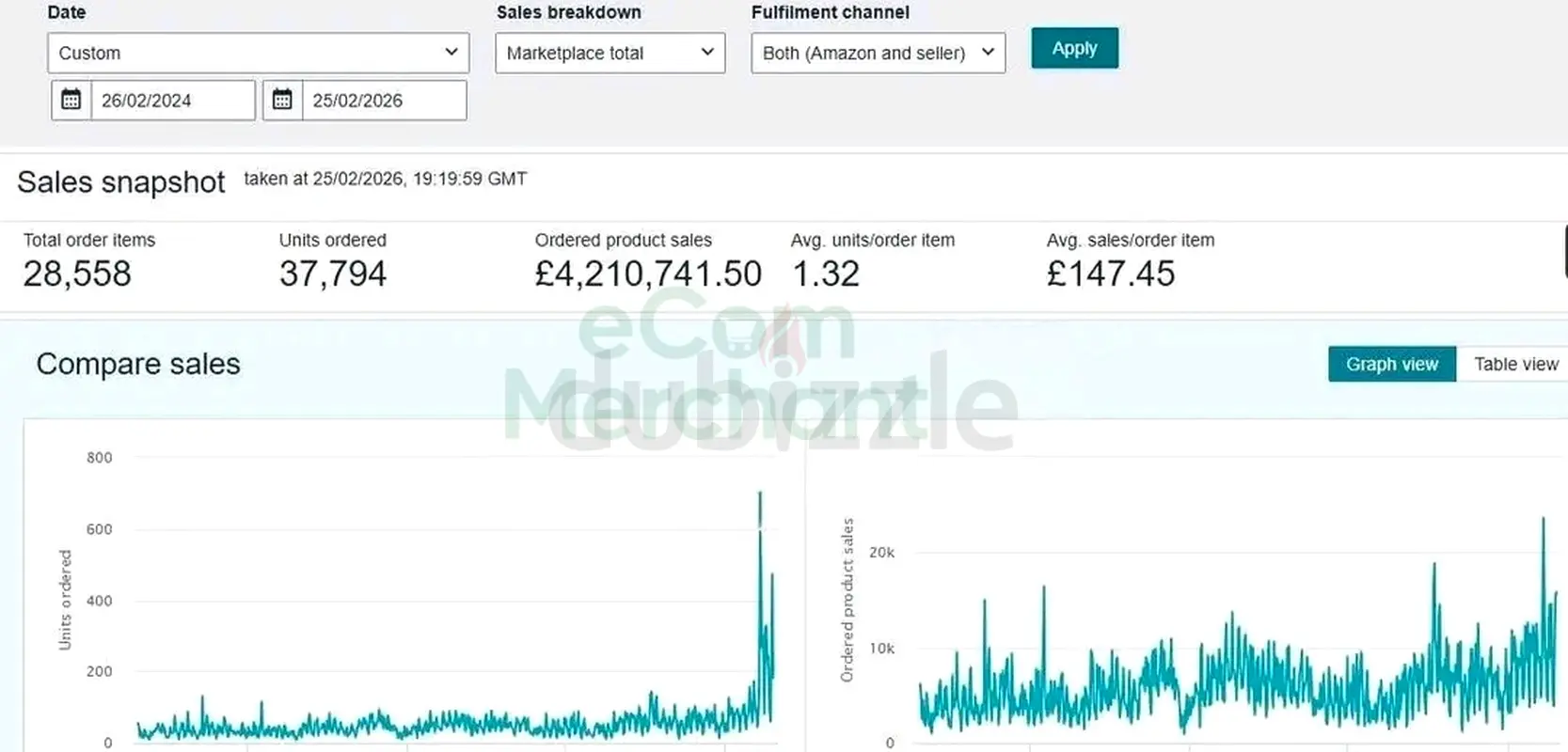
Task: Click the Avg. sales/order item value £147.45
Action: (1111, 274)
